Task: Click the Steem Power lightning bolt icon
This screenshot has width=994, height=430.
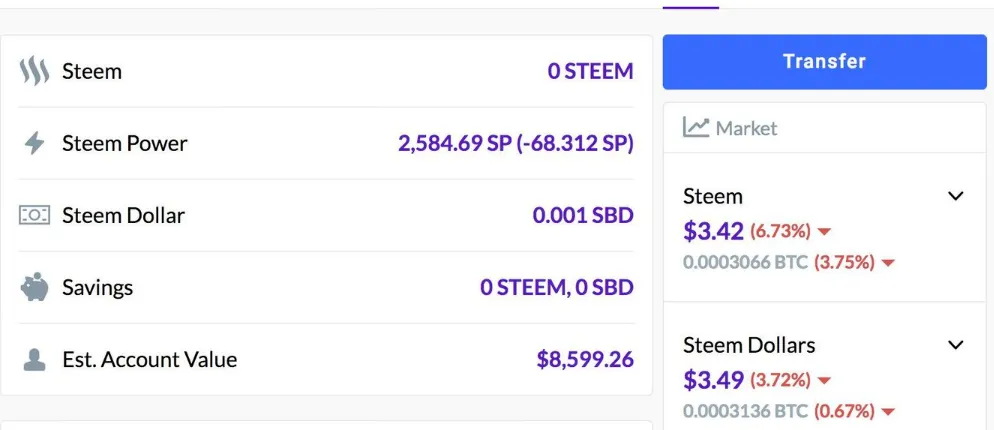Action: click(34, 143)
